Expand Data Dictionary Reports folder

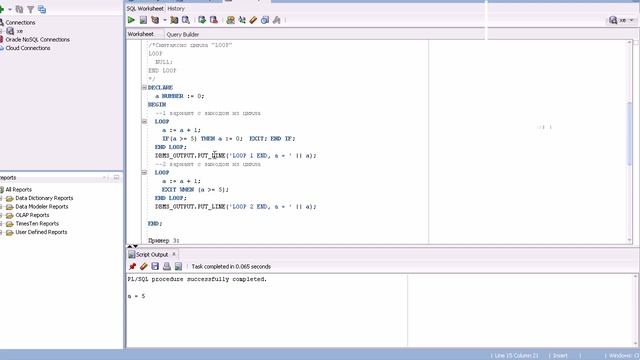1,198
